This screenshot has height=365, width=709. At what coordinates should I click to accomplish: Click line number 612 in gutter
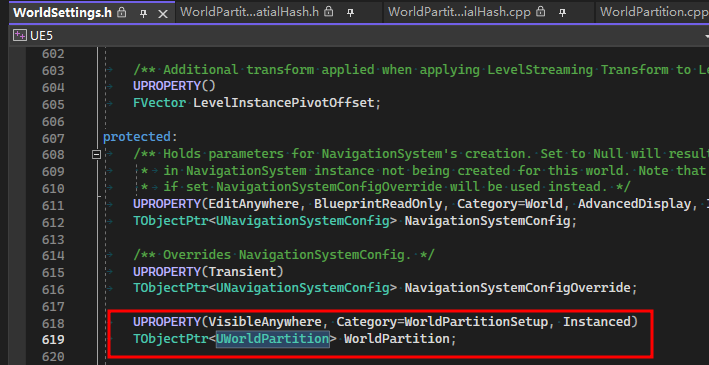click(53, 222)
